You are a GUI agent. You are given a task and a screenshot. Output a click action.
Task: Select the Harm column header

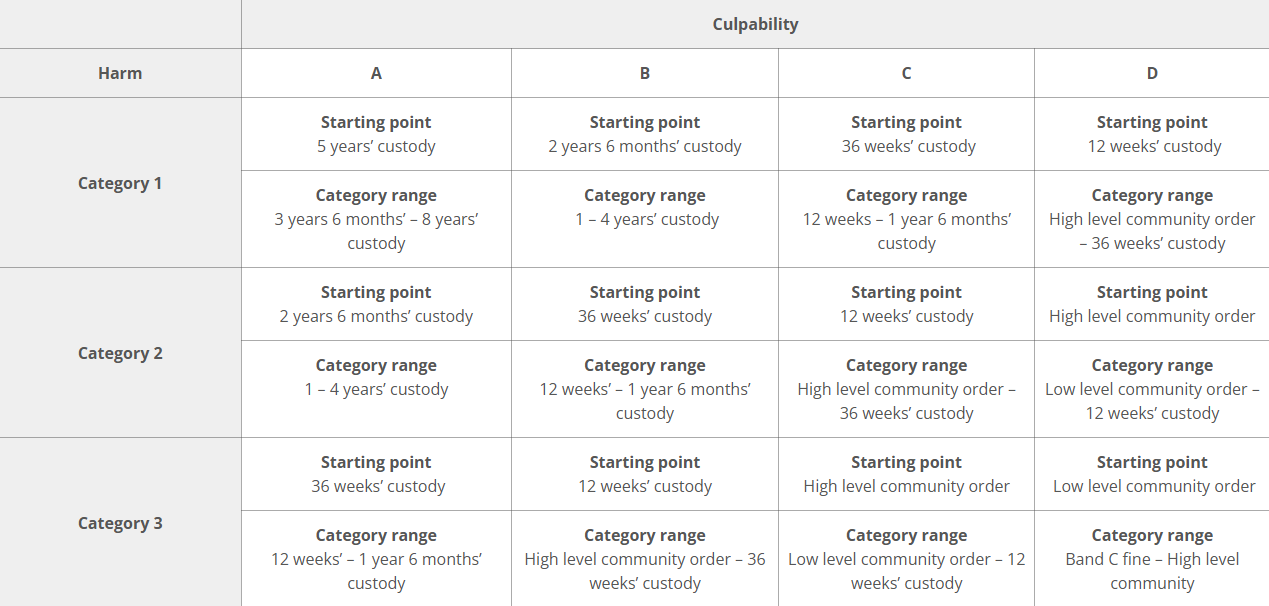click(x=120, y=73)
